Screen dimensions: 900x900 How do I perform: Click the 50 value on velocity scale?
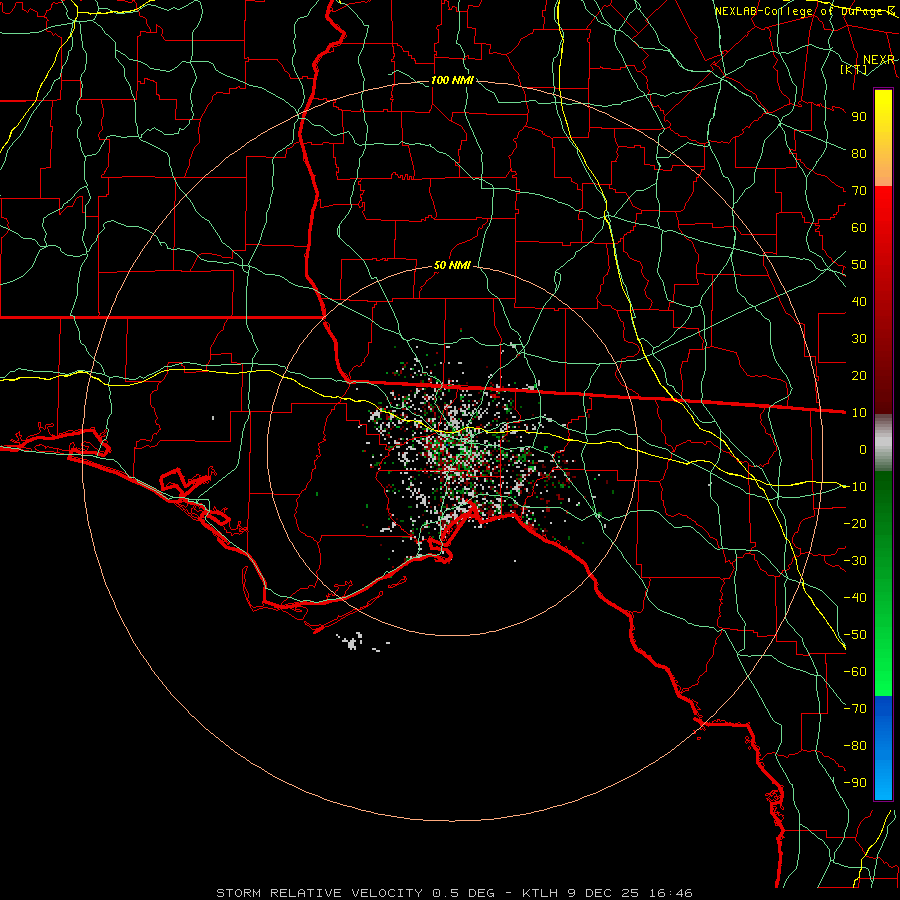pos(859,265)
